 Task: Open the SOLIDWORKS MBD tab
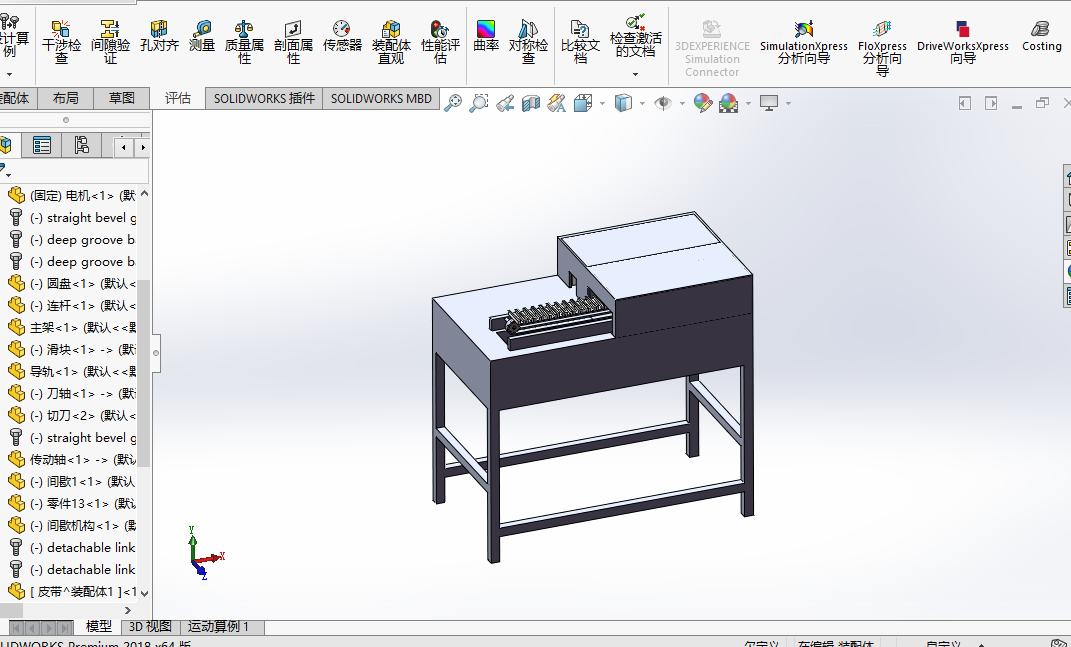[381, 98]
